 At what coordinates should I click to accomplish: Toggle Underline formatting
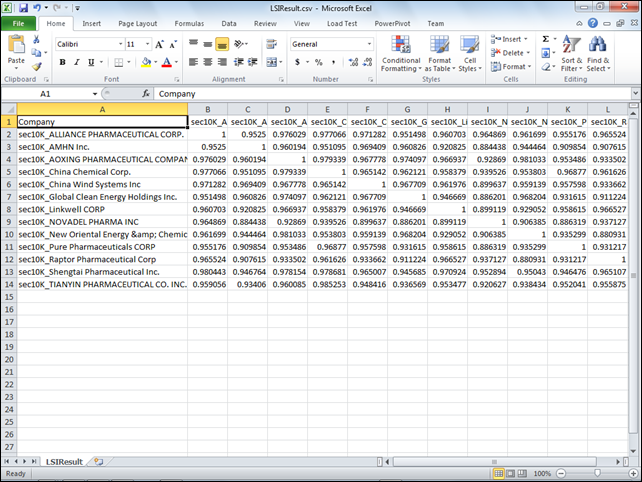(91, 62)
